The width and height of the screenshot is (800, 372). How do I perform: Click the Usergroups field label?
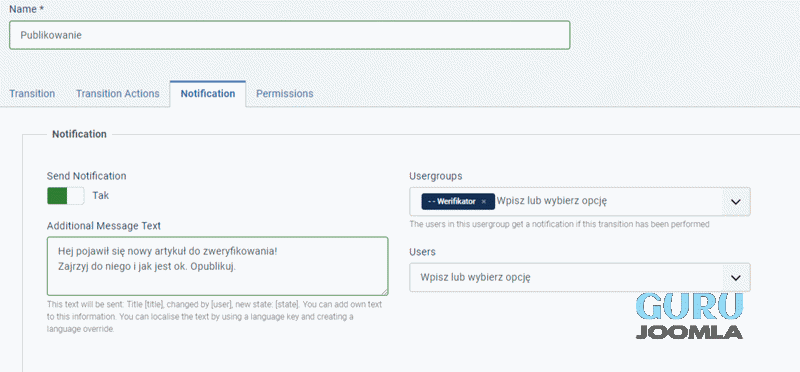436,176
